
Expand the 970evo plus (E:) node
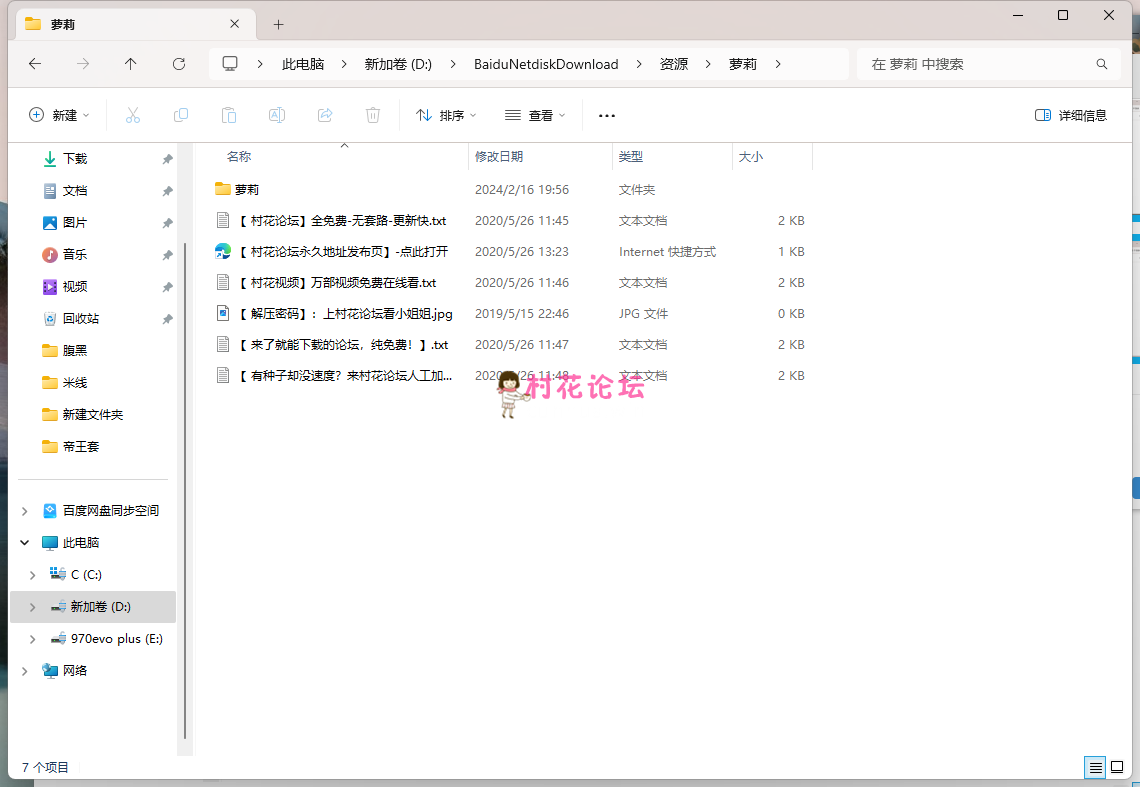point(33,639)
